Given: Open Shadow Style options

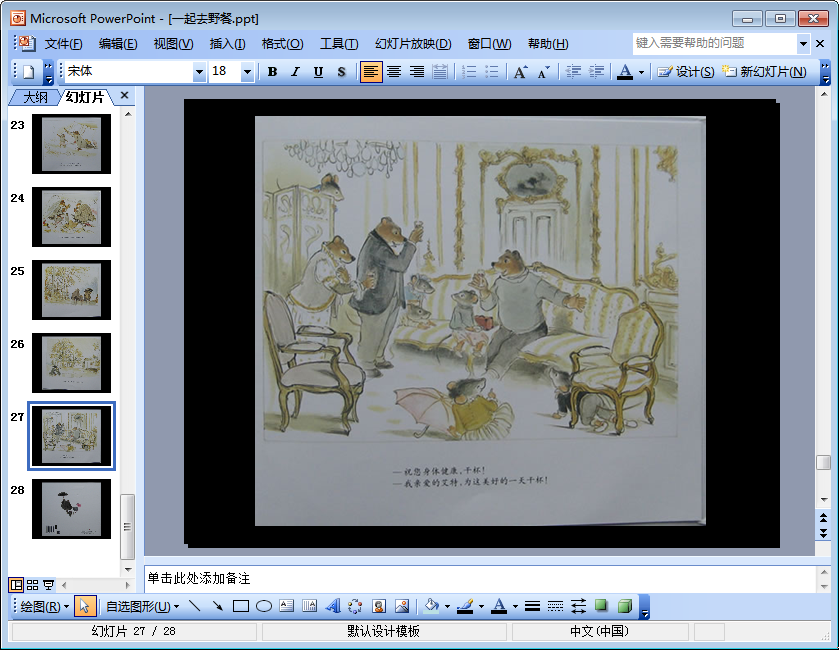Looking at the screenshot, I should [601, 606].
